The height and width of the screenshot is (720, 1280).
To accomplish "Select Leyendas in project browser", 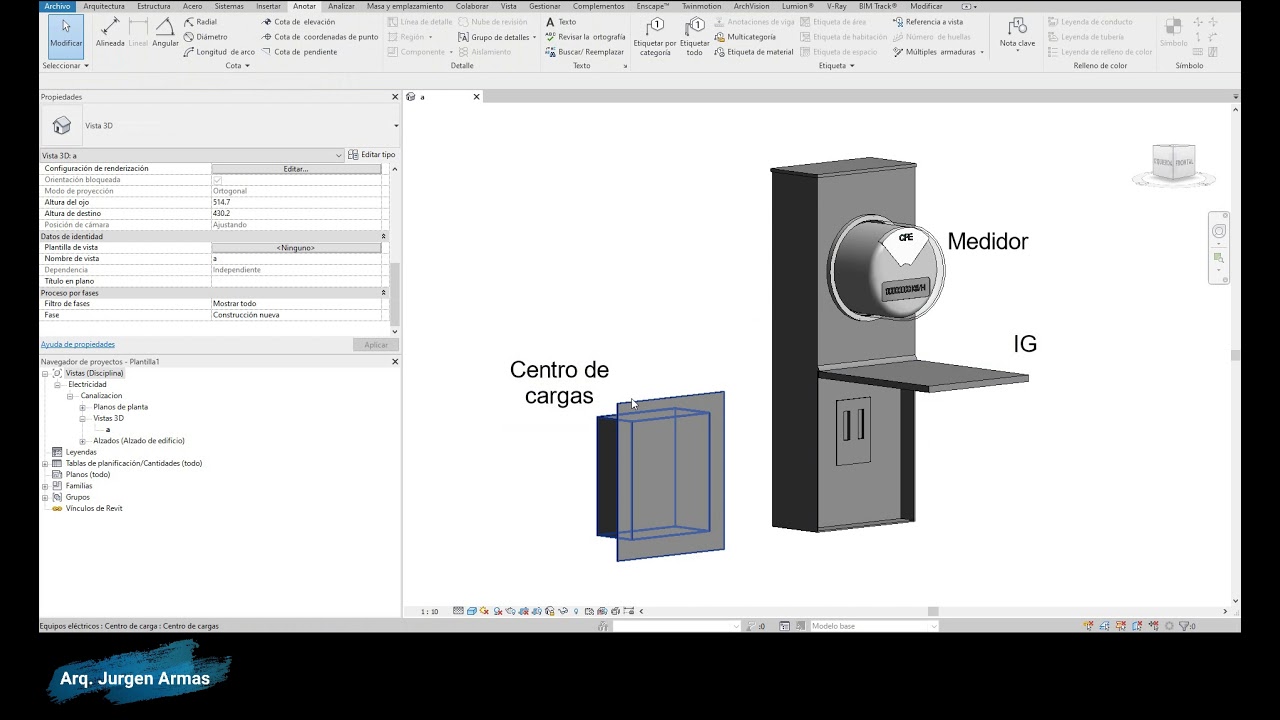I will [x=81, y=452].
